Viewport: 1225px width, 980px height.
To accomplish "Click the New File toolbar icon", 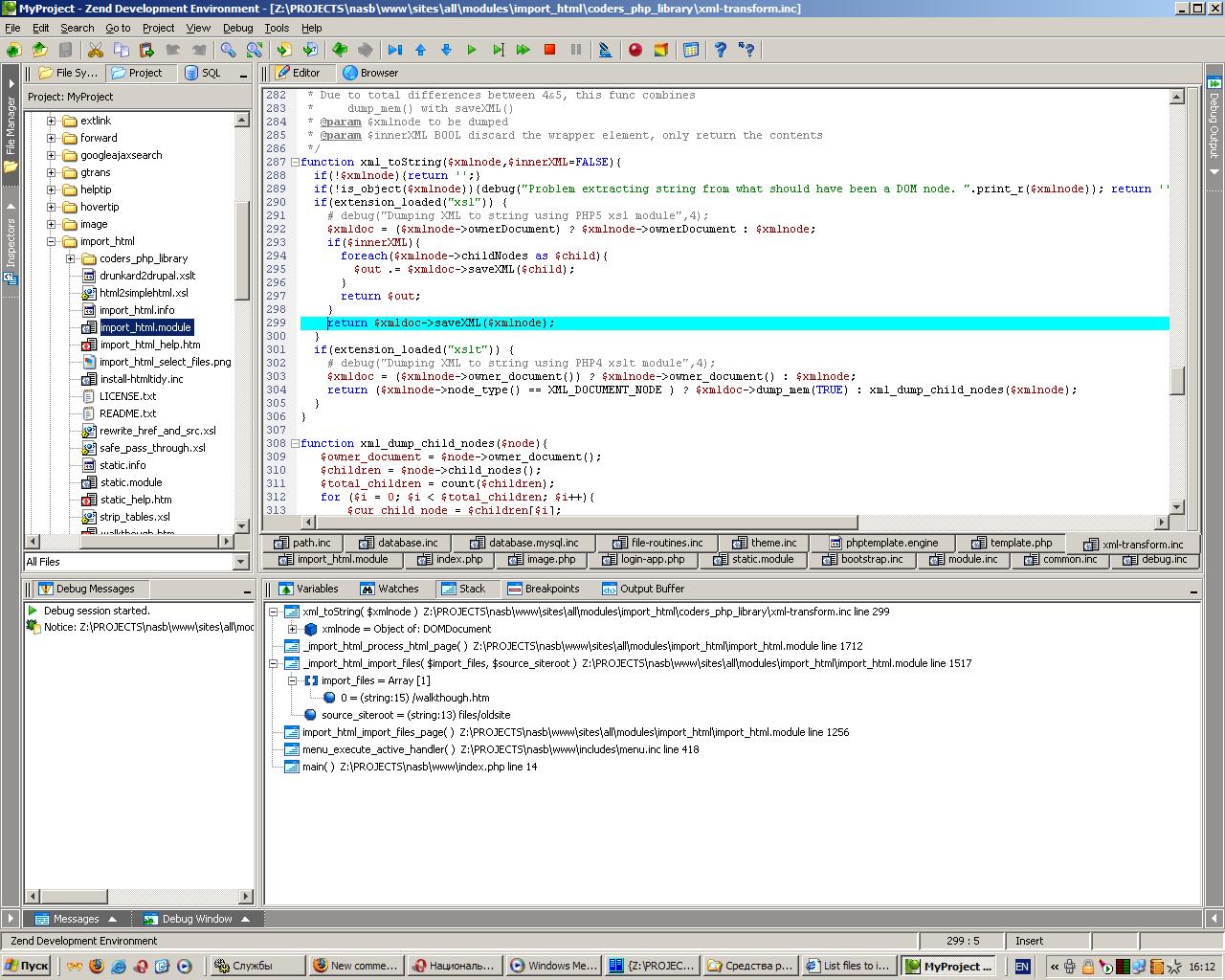I will click(x=13, y=50).
